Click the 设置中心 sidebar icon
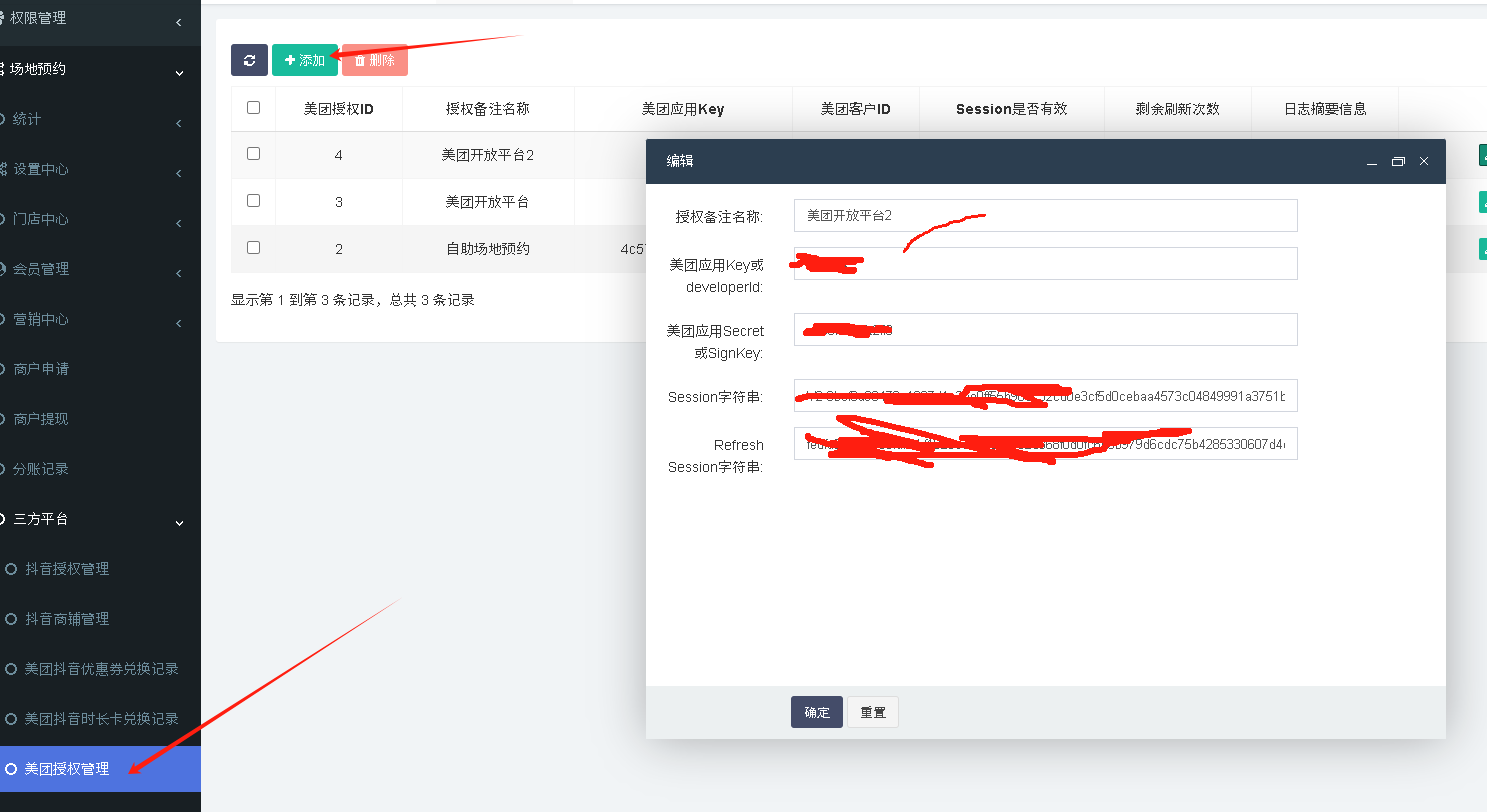 (x=3, y=169)
